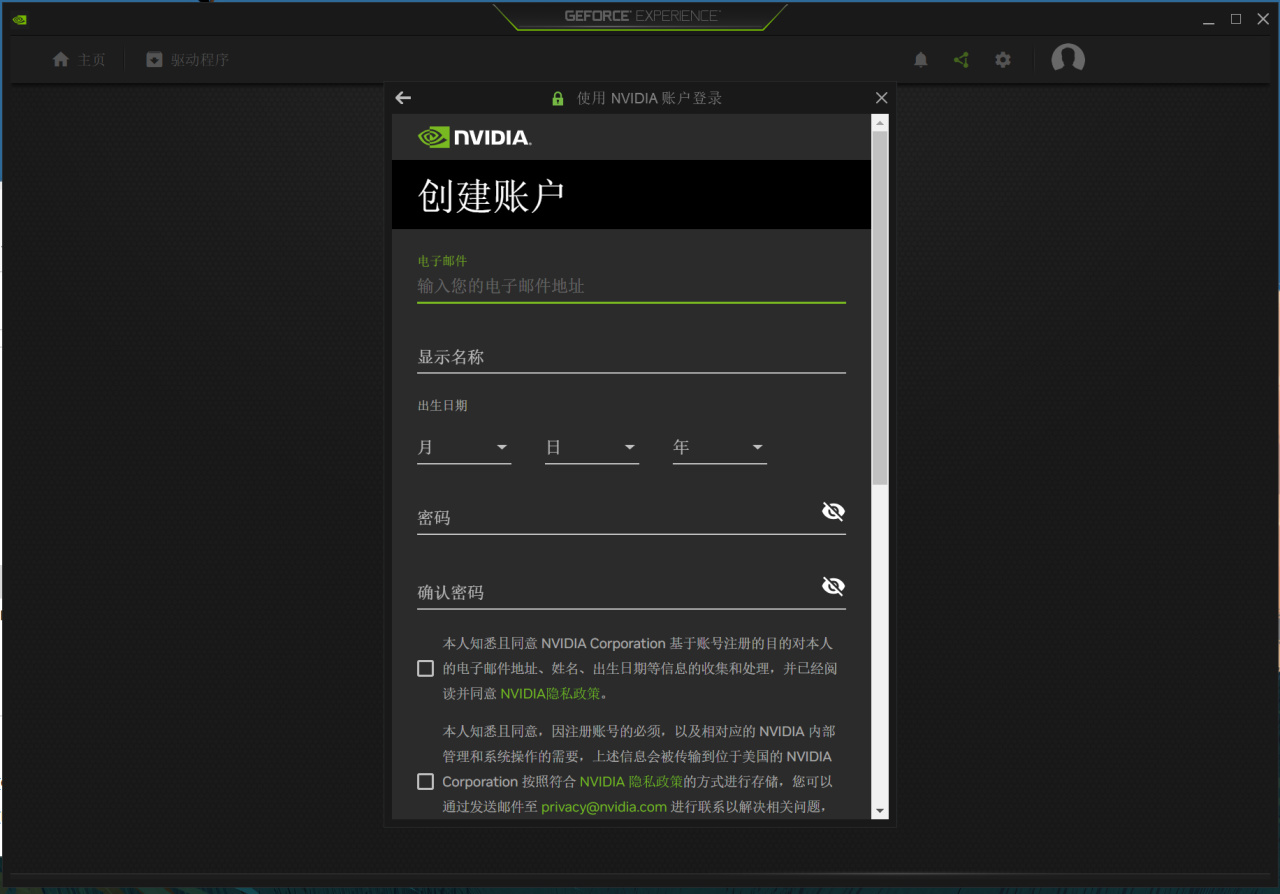Close the NVIDIA login dialog
The width and height of the screenshot is (1280, 894).
(881, 98)
